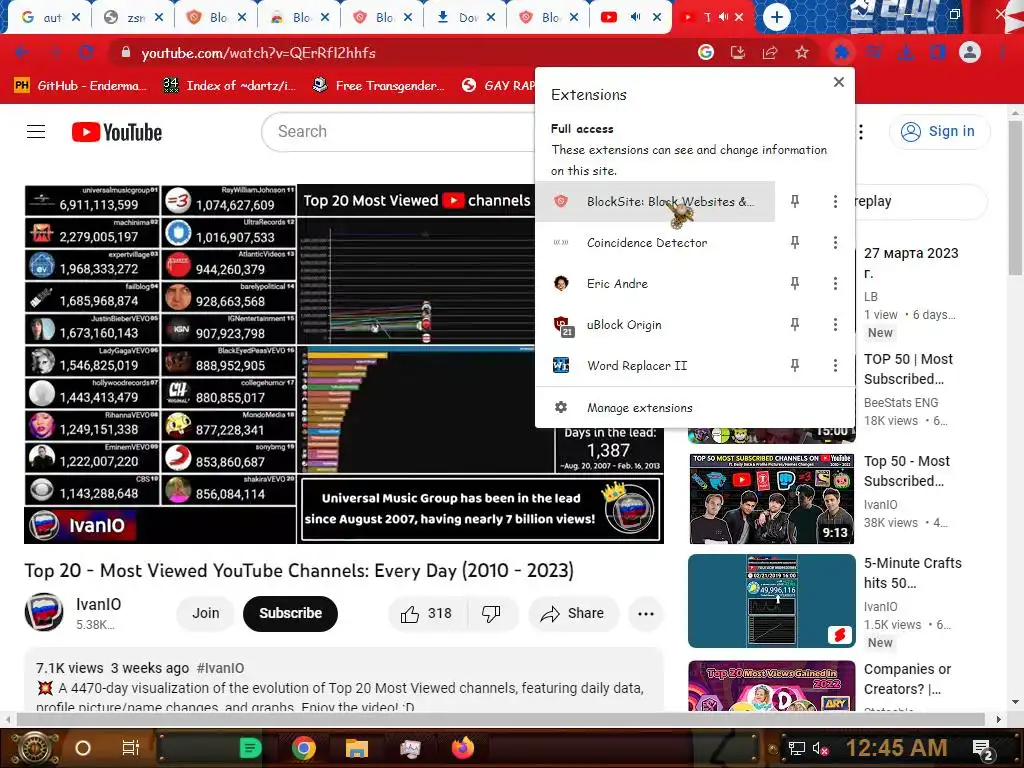Open a new browser tab
This screenshot has height=768, width=1024.
776,17
